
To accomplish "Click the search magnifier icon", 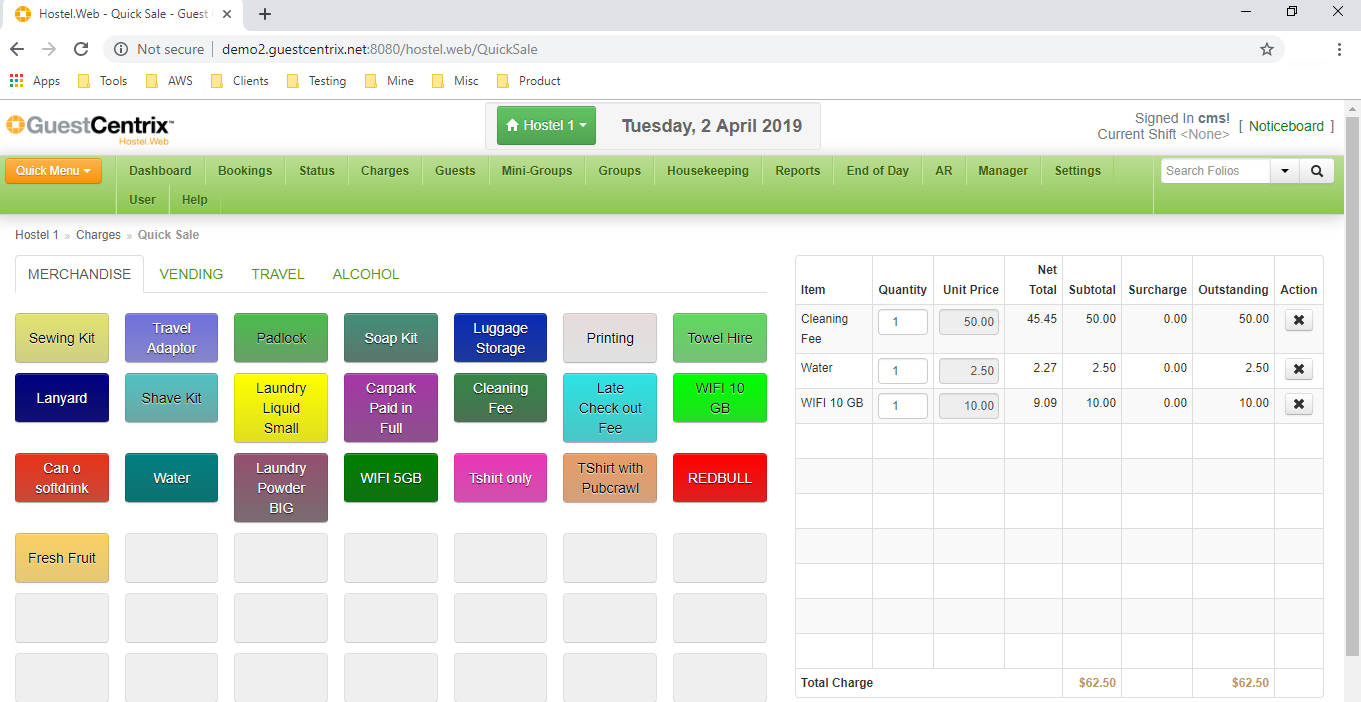I will tap(1316, 171).
